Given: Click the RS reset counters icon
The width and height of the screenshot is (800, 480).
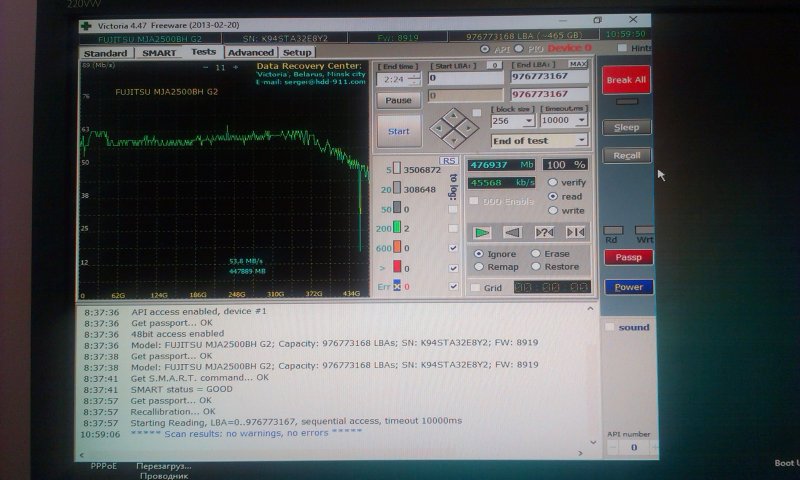Looking at the screenshot, I should 449,161.
